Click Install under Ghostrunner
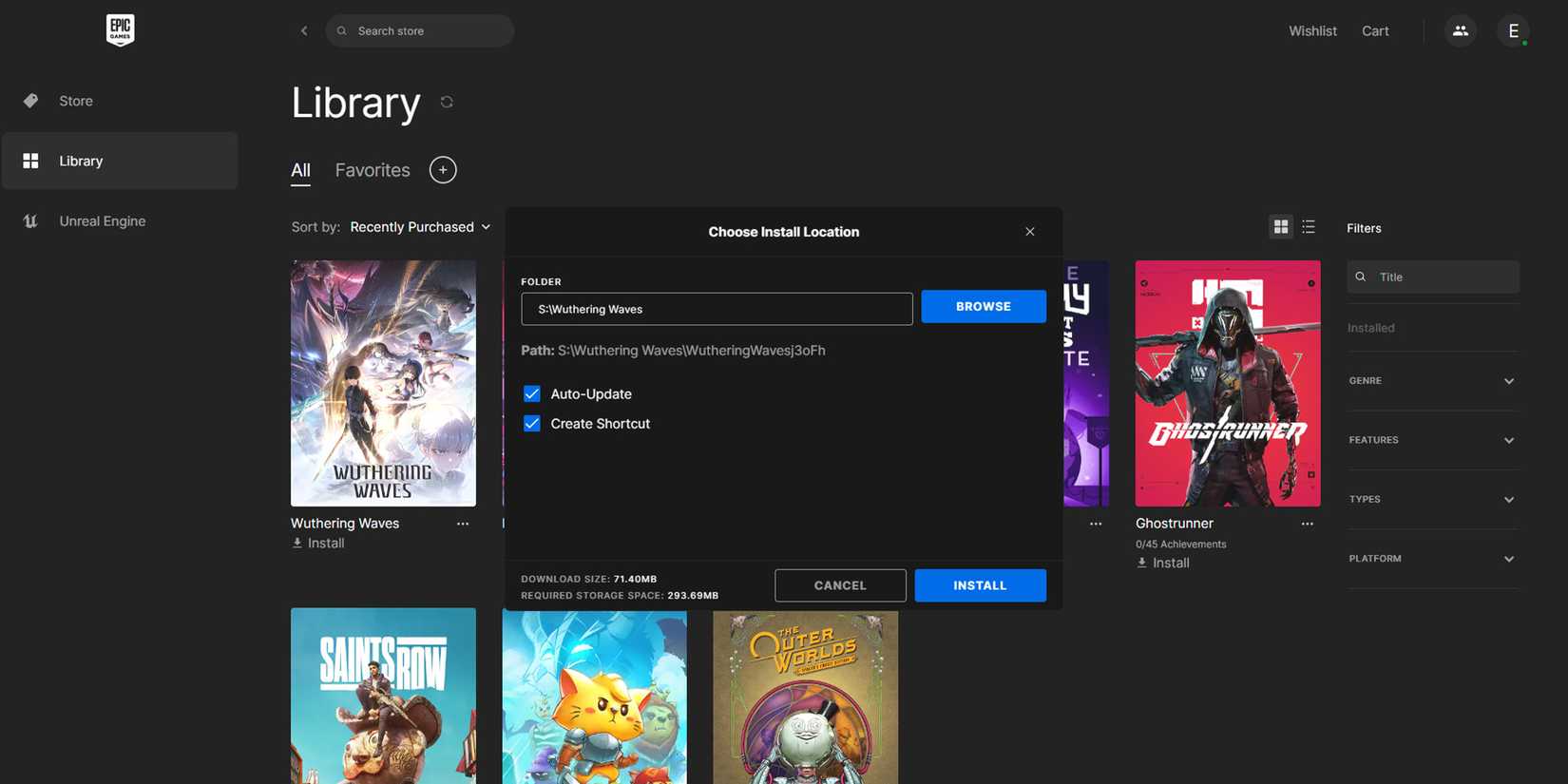This screenshot has width=1568, height=784. (1162, 563)
